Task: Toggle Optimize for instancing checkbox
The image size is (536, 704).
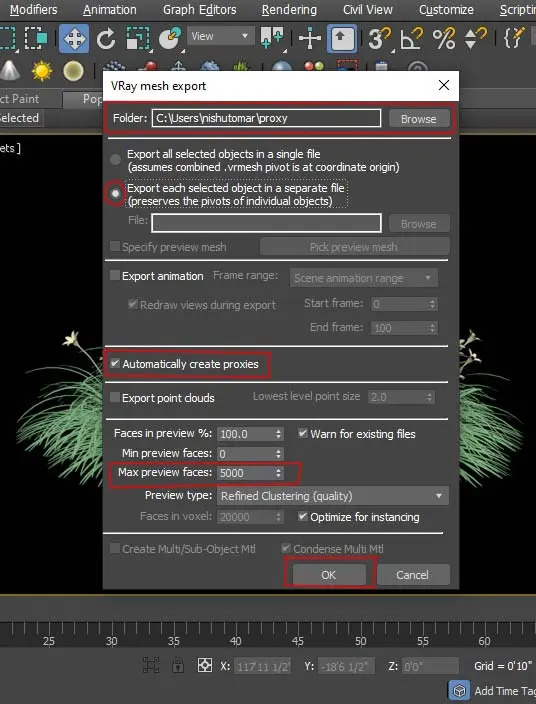Action: (x=303, y=517)
